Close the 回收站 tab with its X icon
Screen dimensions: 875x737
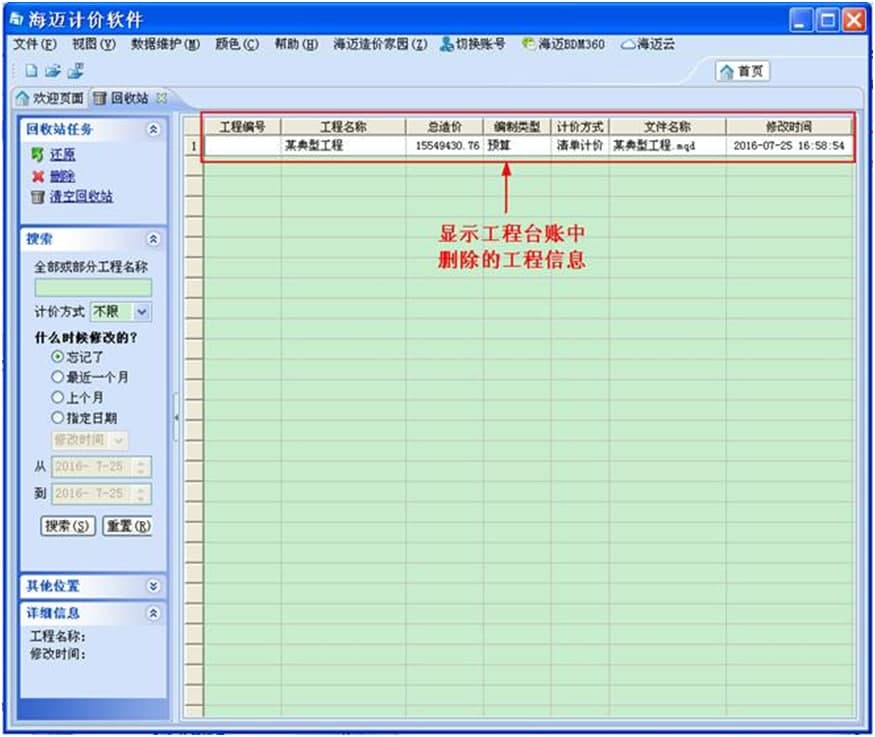[x=161, y=98]
